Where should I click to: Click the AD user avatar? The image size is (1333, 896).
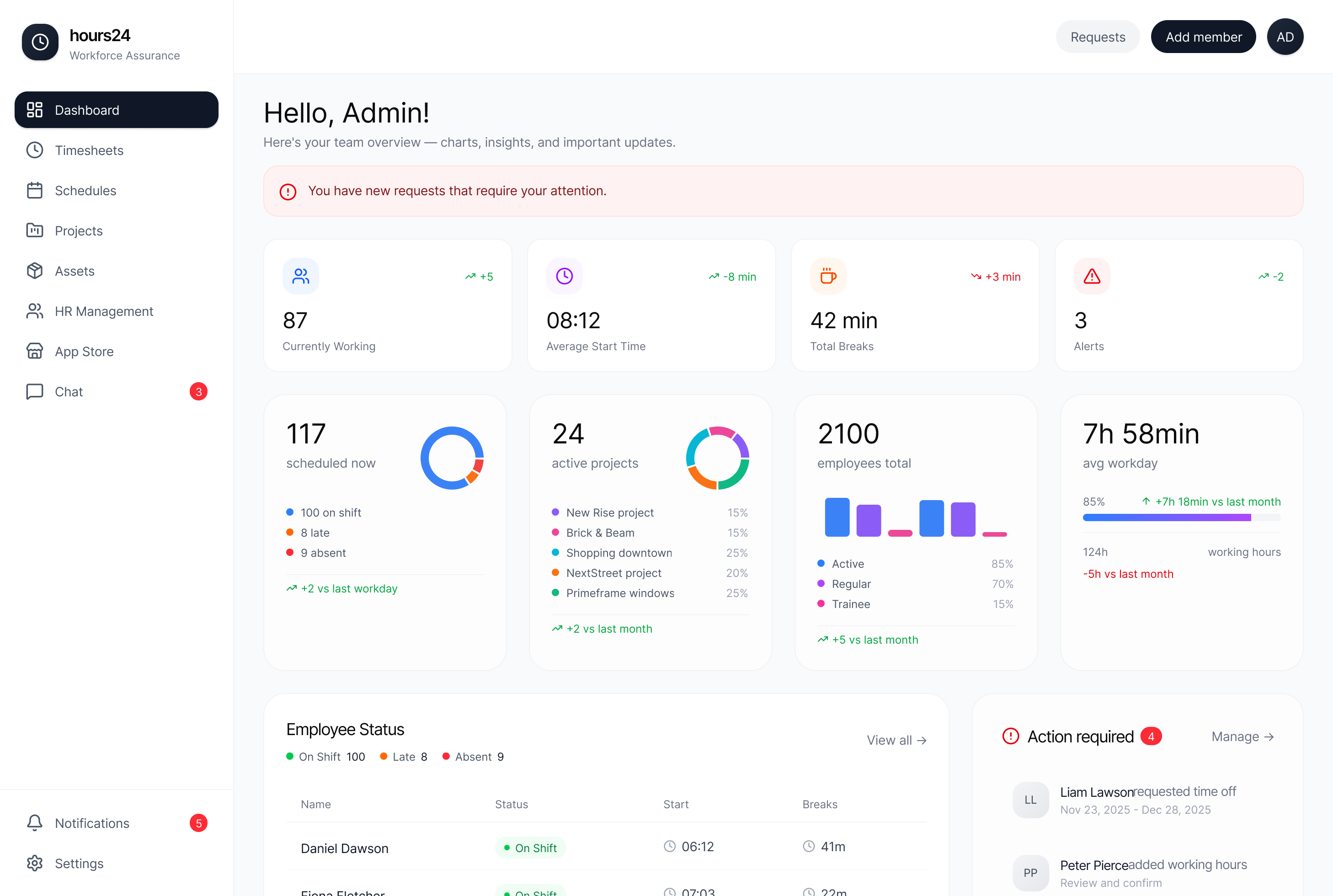(1285, 37)
